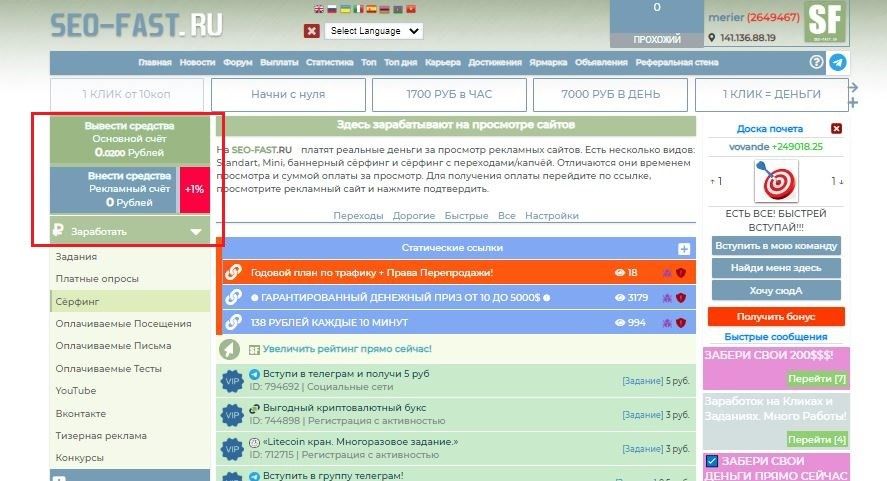Switch to Быстрые filter tab
Image resolution: width=887 pixels, height=481 pixels.
466,216
